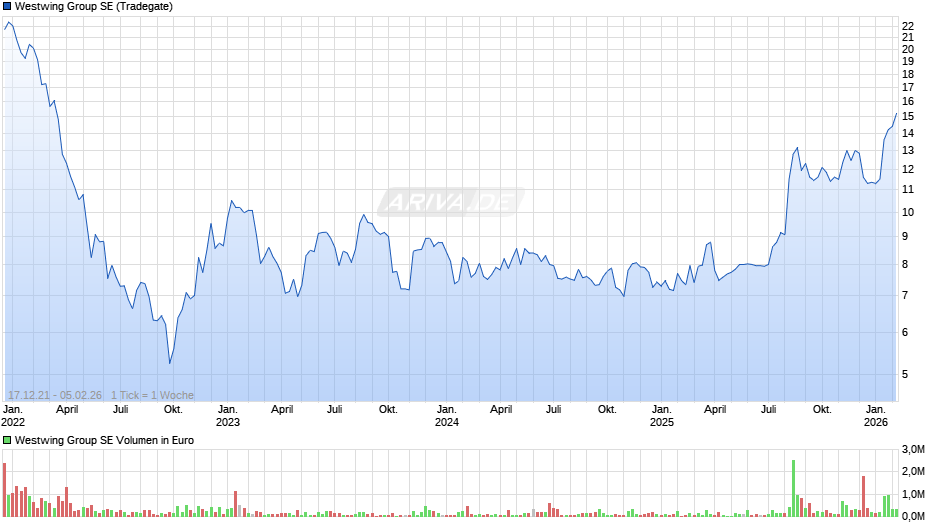Click the price axis value 15

(x=908, y=116)
